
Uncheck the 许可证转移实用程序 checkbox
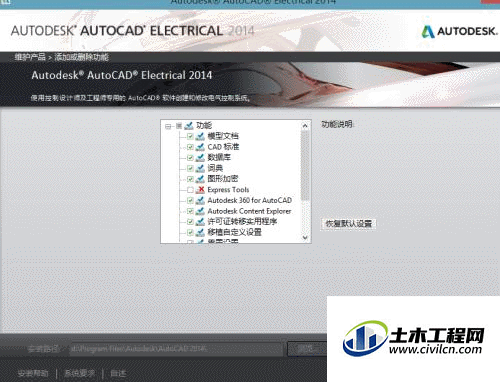[190, 222]
